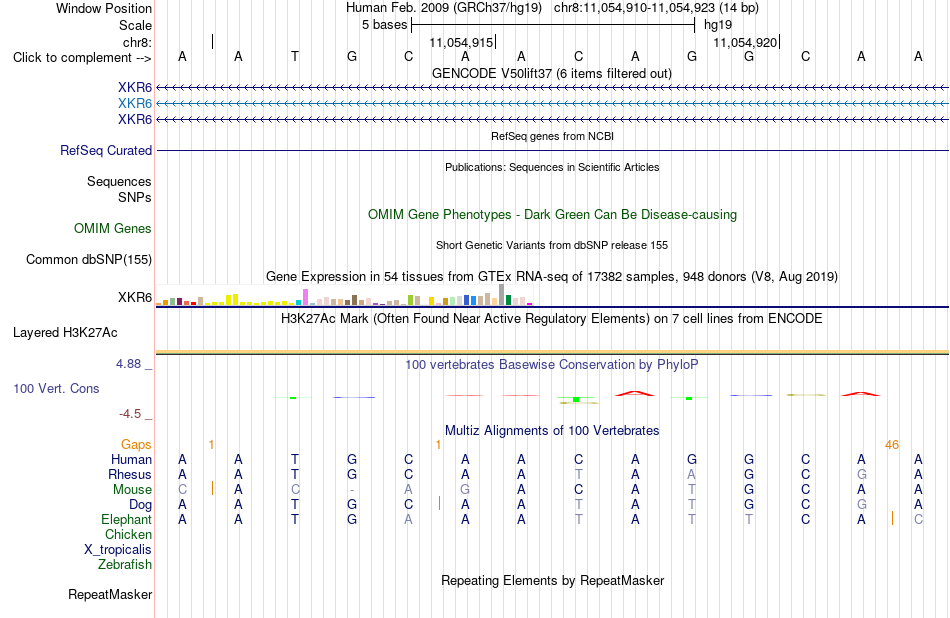The width and height of the screenshot is (950, 618).
Task: Select the SNPs track label
Action: coord(135,198)
